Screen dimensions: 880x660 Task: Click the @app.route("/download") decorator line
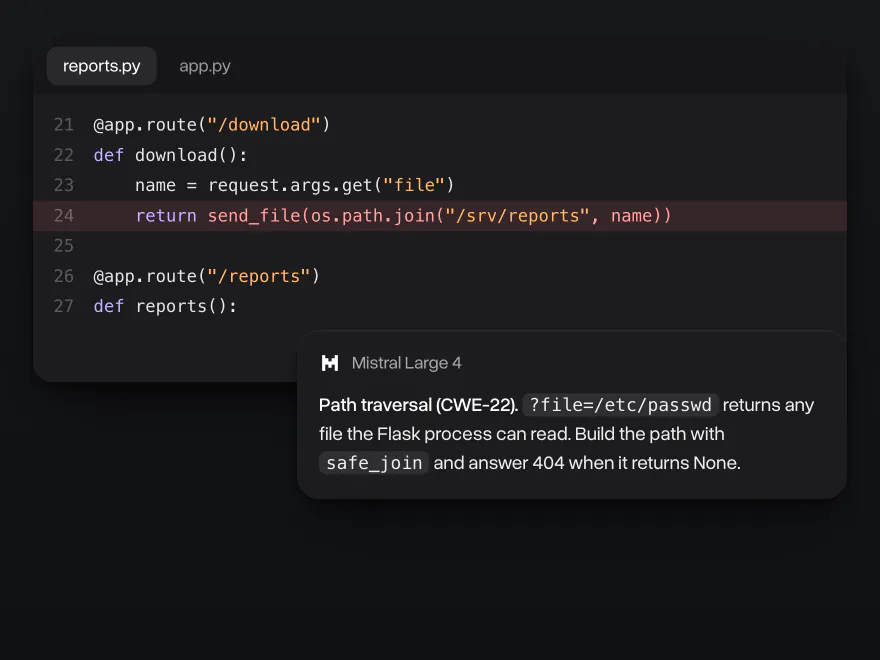click(212, 125)
